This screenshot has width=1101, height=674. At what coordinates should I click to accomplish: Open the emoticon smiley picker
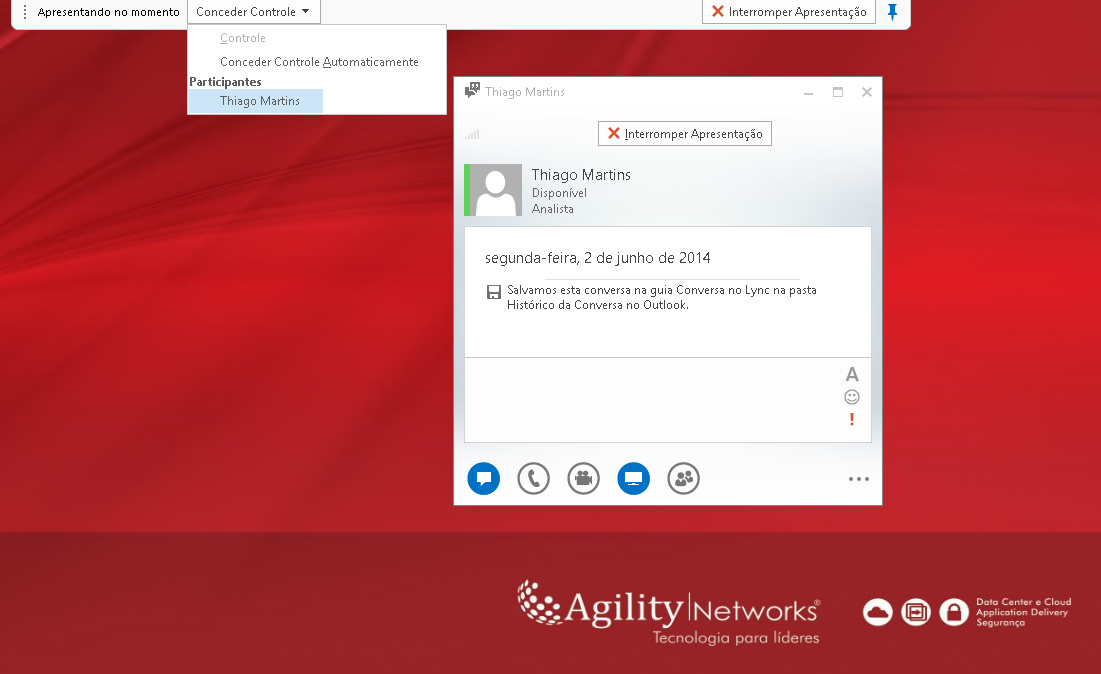852,397
